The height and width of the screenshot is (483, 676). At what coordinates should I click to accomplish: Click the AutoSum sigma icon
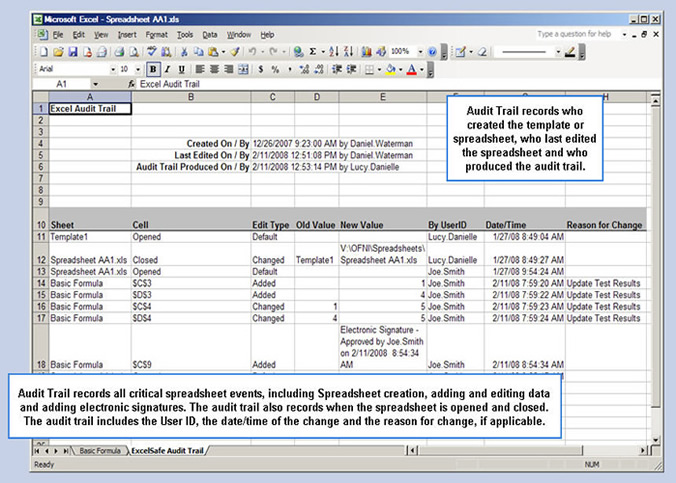313,52
